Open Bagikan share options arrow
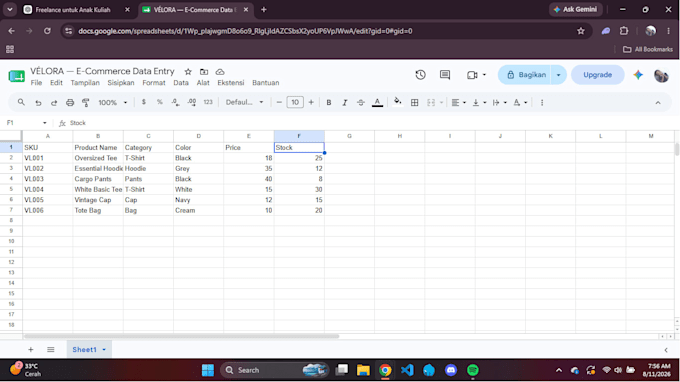 tap(559, 75)
